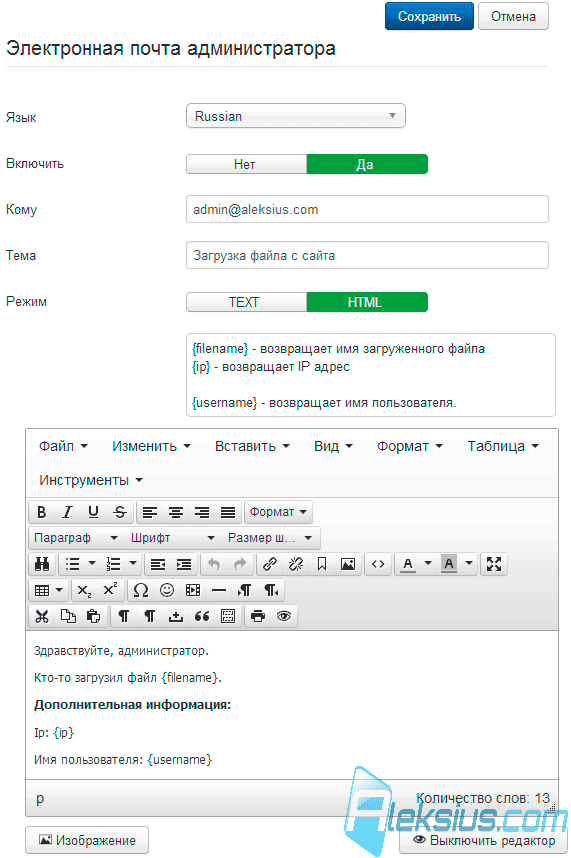The image size is (571, 858).
Task: Switch the editor to fullscreen mode
Action: point(494,564)
